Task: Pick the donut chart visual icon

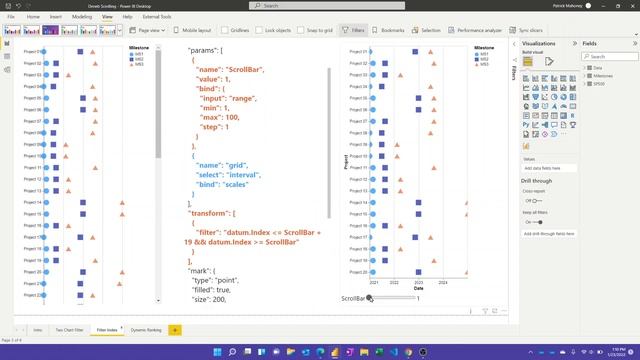Action: click(563, 97)
